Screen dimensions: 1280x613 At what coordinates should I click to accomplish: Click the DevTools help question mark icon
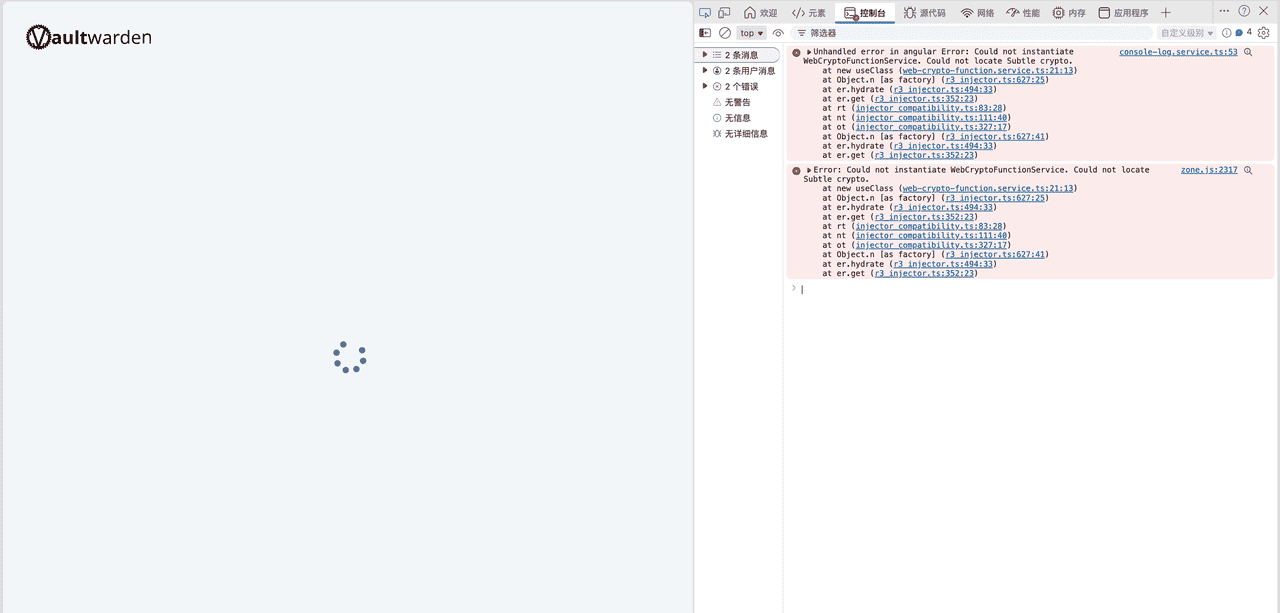tap(1244, 11)
